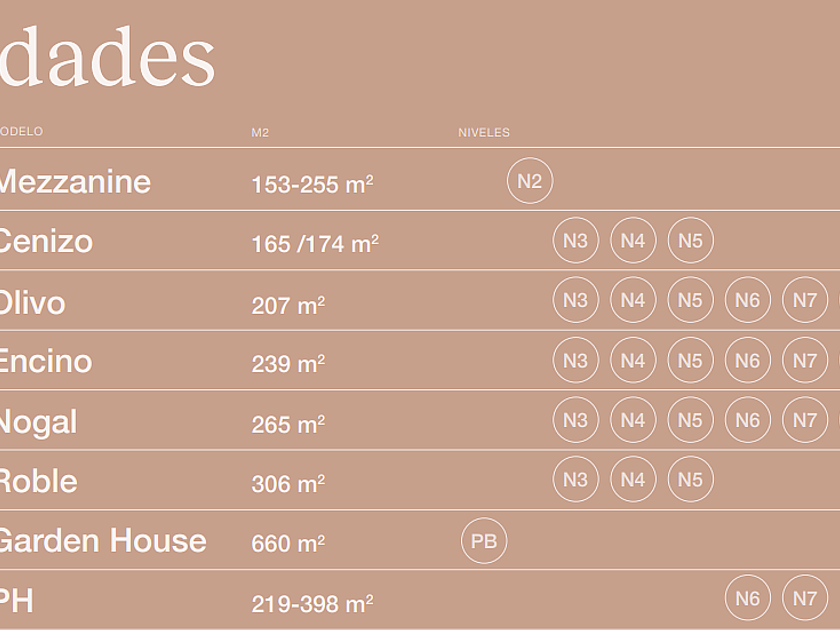Click the N4 badge in the Roble row
840x630 pixels.
633,480
